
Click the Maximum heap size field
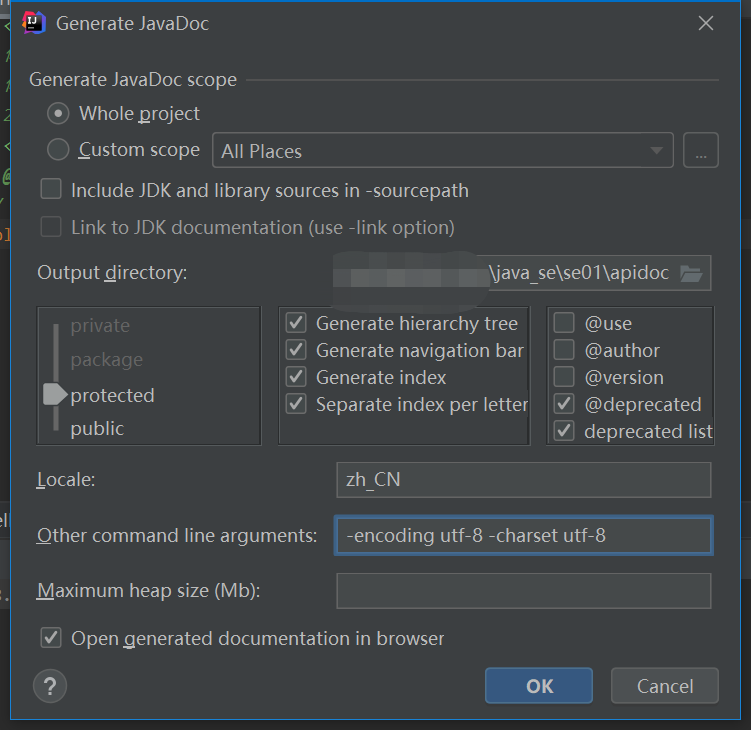point(523,591)
